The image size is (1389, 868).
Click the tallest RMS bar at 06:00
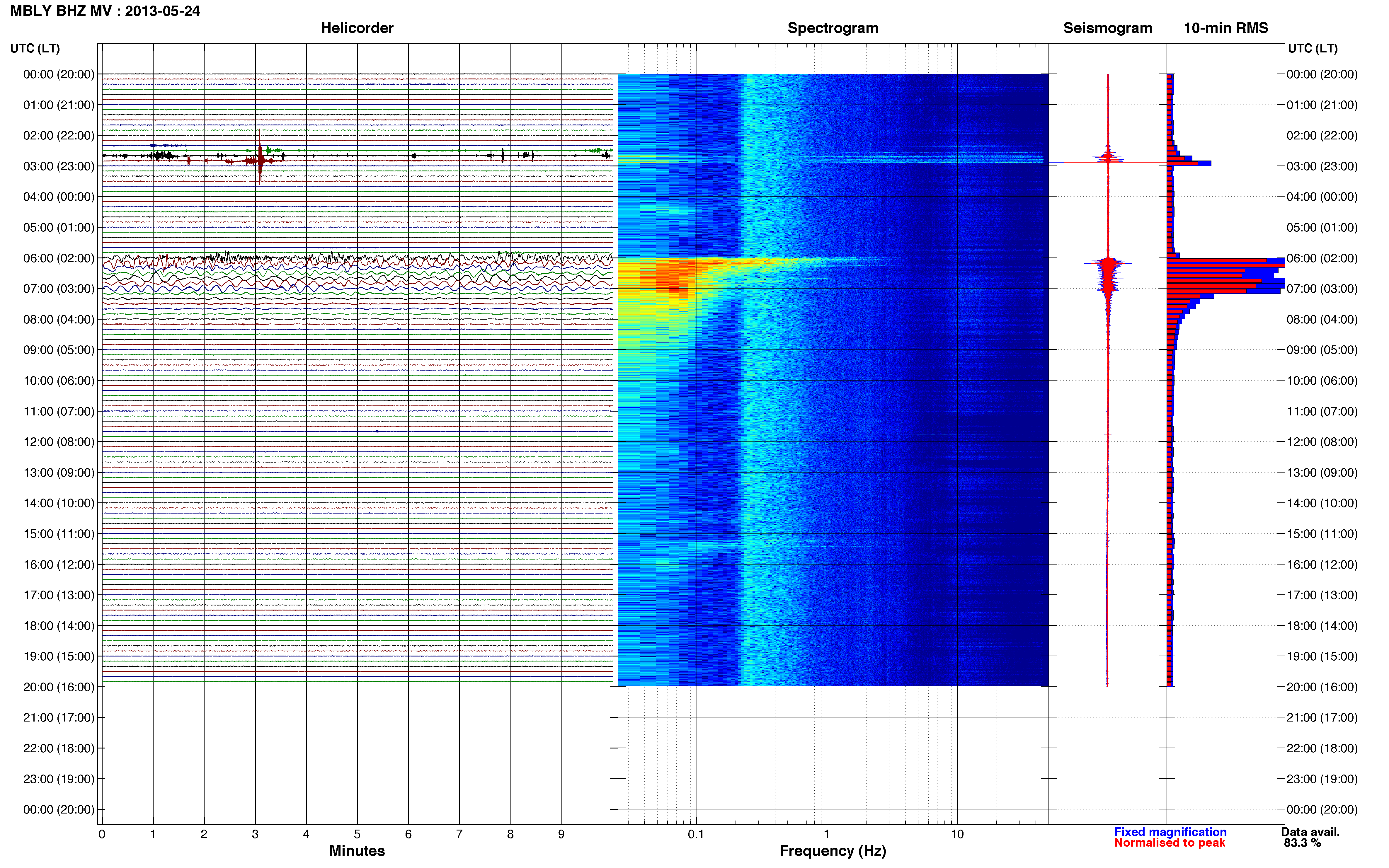click(x=1225, y=261)
